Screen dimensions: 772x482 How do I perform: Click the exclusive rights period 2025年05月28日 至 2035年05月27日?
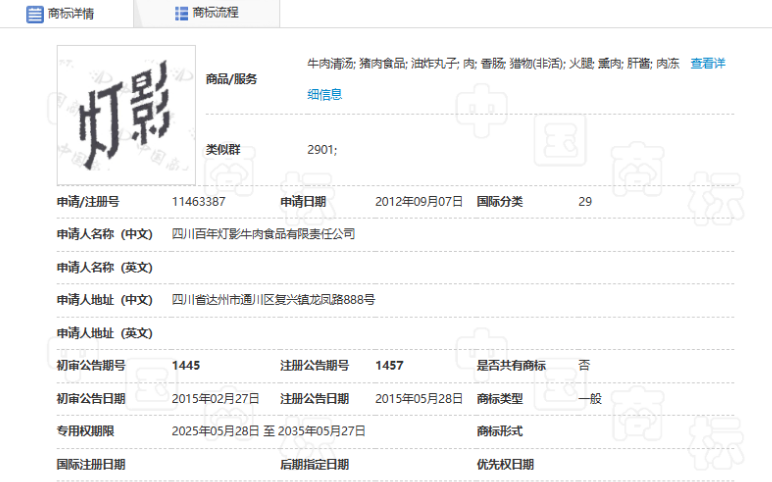coord(268,431)
